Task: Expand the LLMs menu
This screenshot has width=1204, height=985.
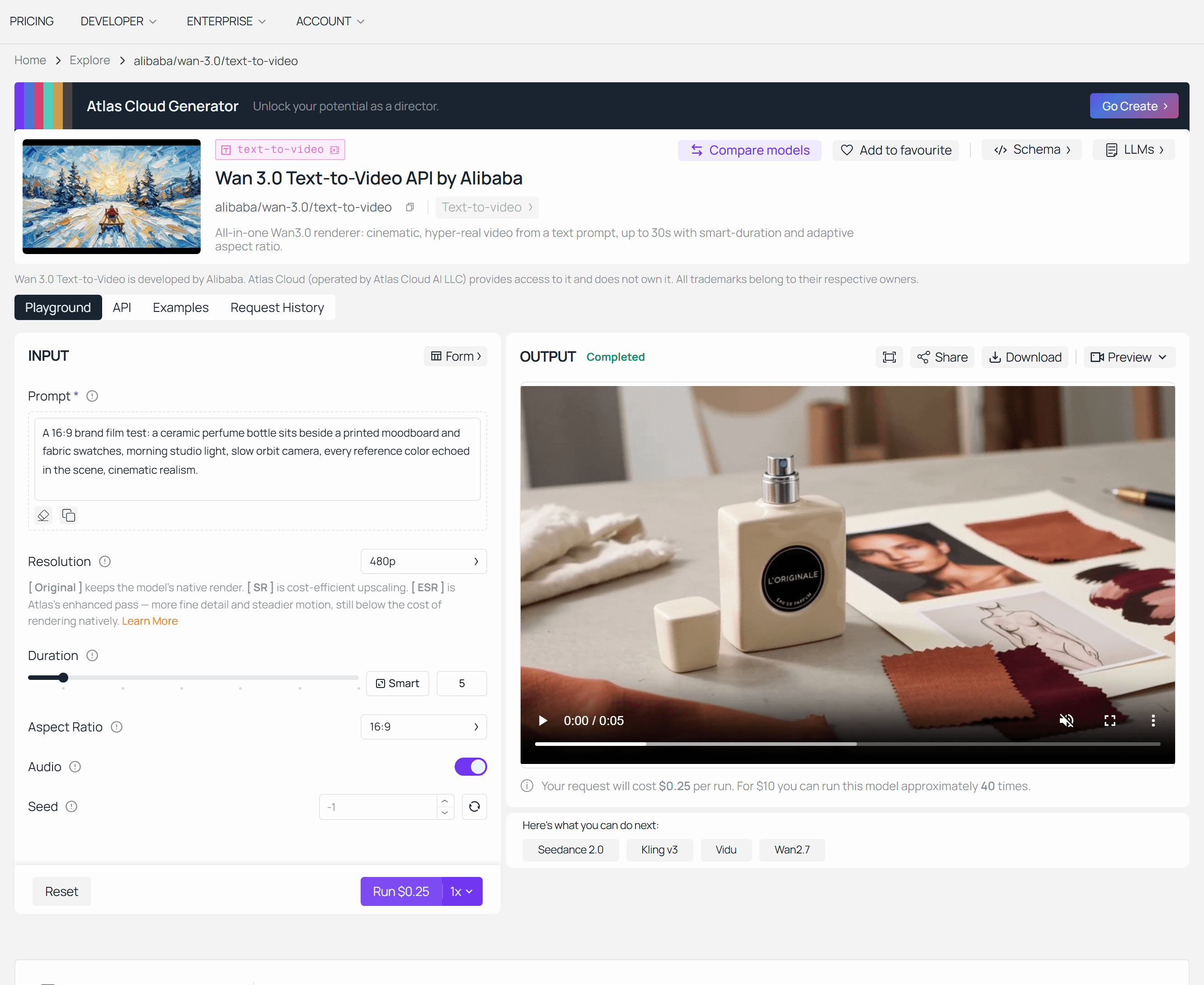Action: tap(1133, 150)
